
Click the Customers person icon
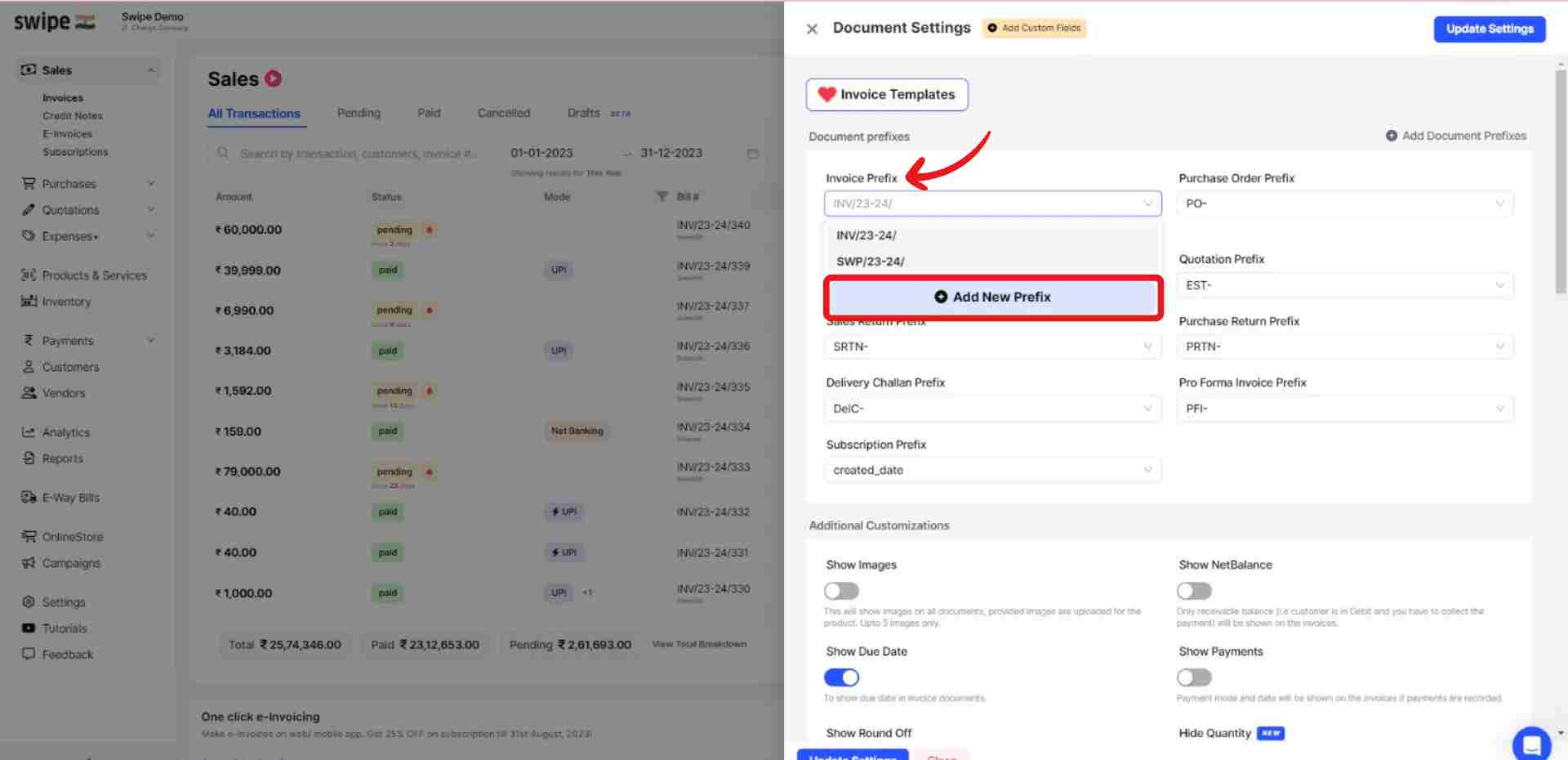tap(29, 367)
